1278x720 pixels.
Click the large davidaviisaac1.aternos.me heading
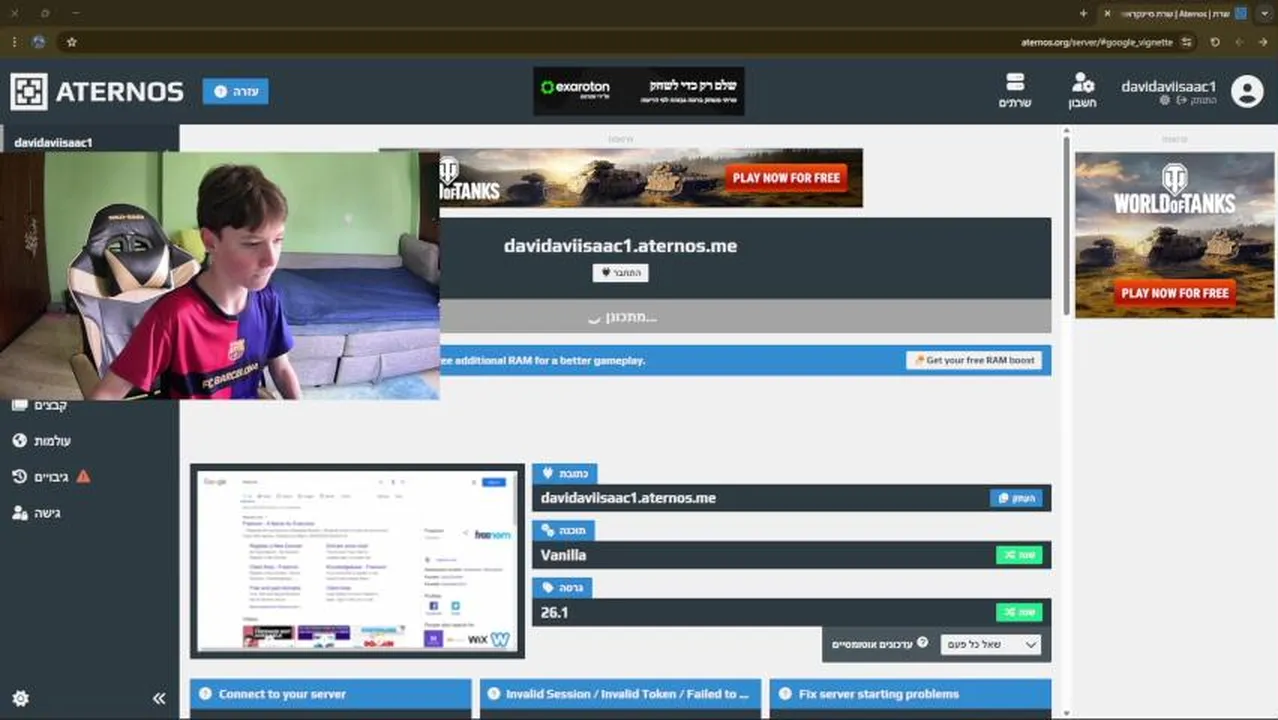coord(620,246)
